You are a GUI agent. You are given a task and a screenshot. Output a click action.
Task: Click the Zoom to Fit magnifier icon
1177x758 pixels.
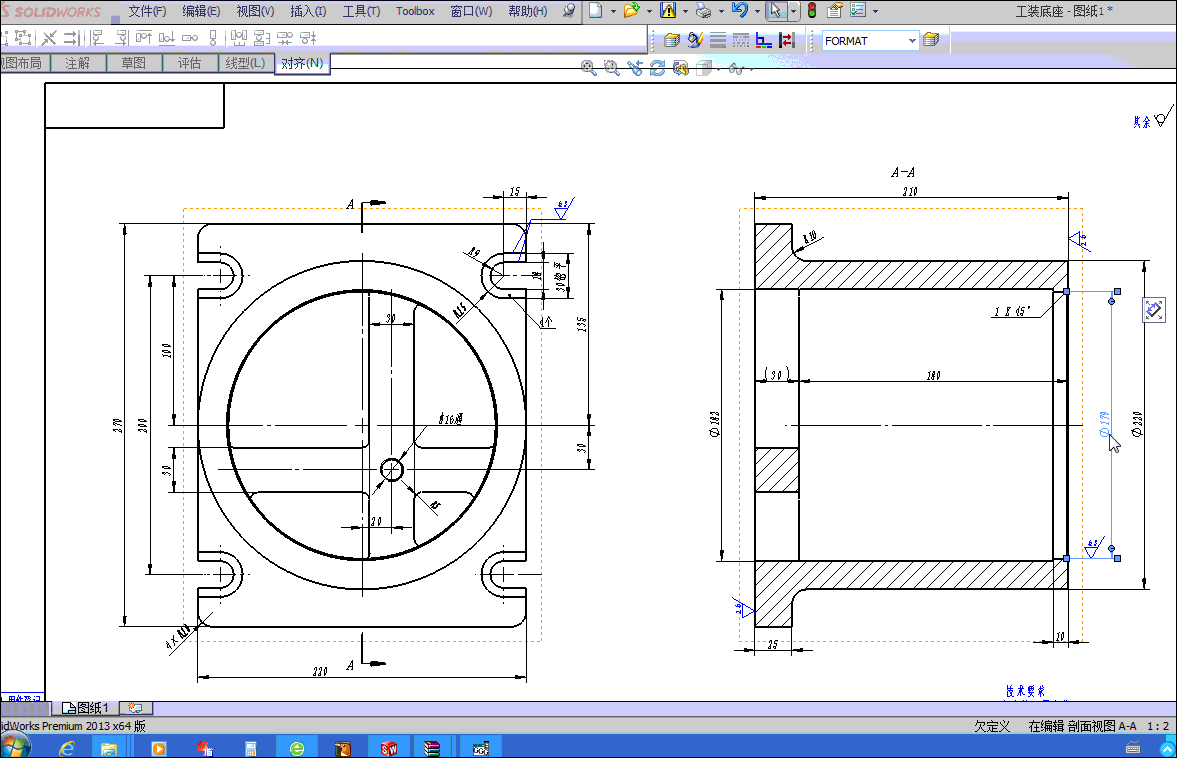(588, 68)
